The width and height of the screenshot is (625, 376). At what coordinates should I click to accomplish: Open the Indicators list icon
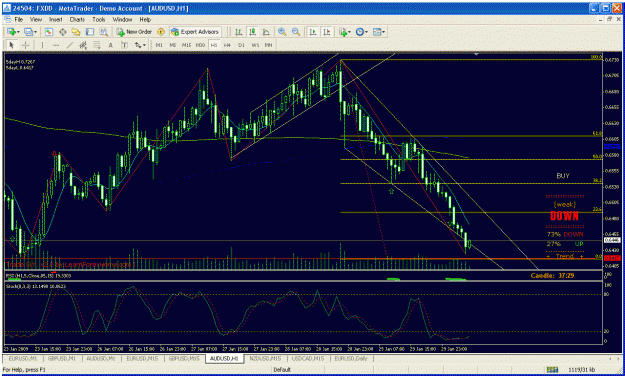pos(342,32)
